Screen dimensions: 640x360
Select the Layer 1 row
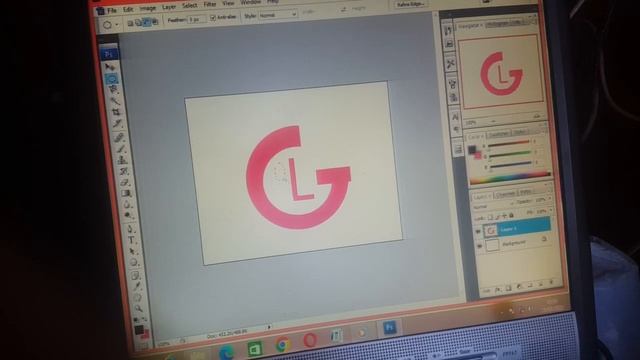(516, 227)
